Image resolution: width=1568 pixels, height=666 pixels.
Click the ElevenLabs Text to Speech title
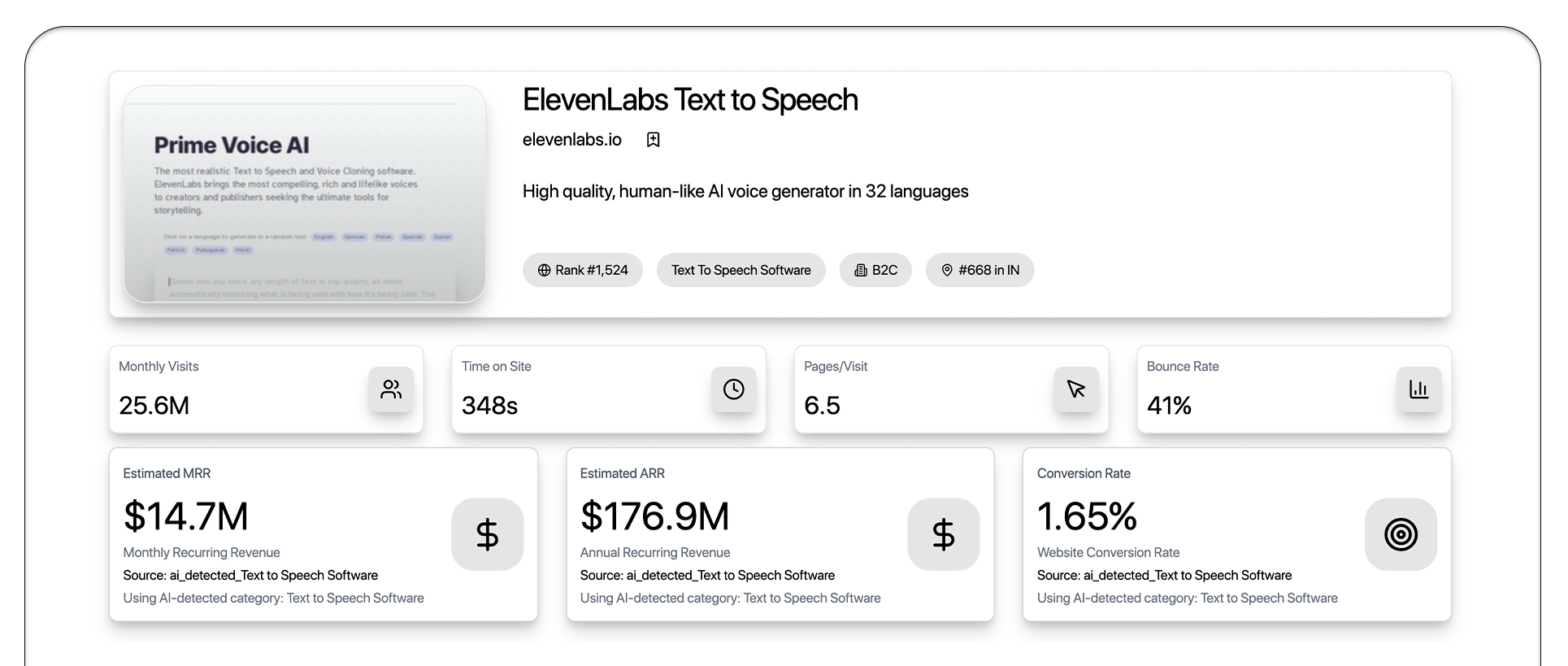tap(689, 100)
